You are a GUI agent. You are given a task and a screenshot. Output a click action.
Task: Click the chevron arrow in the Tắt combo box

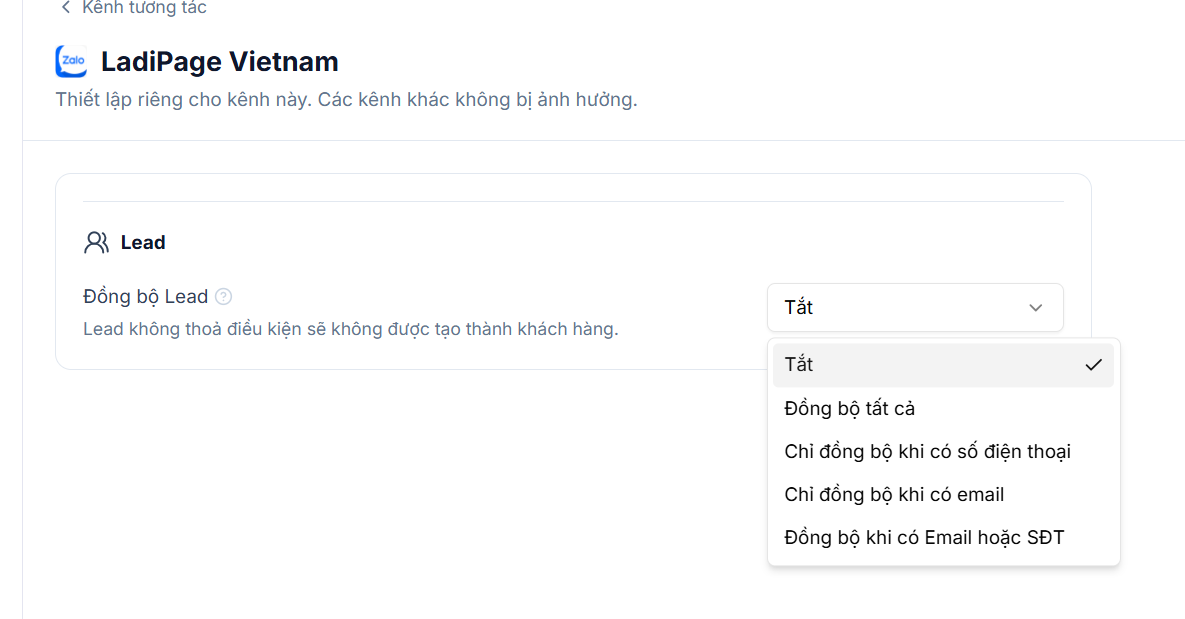[1035, 308]
